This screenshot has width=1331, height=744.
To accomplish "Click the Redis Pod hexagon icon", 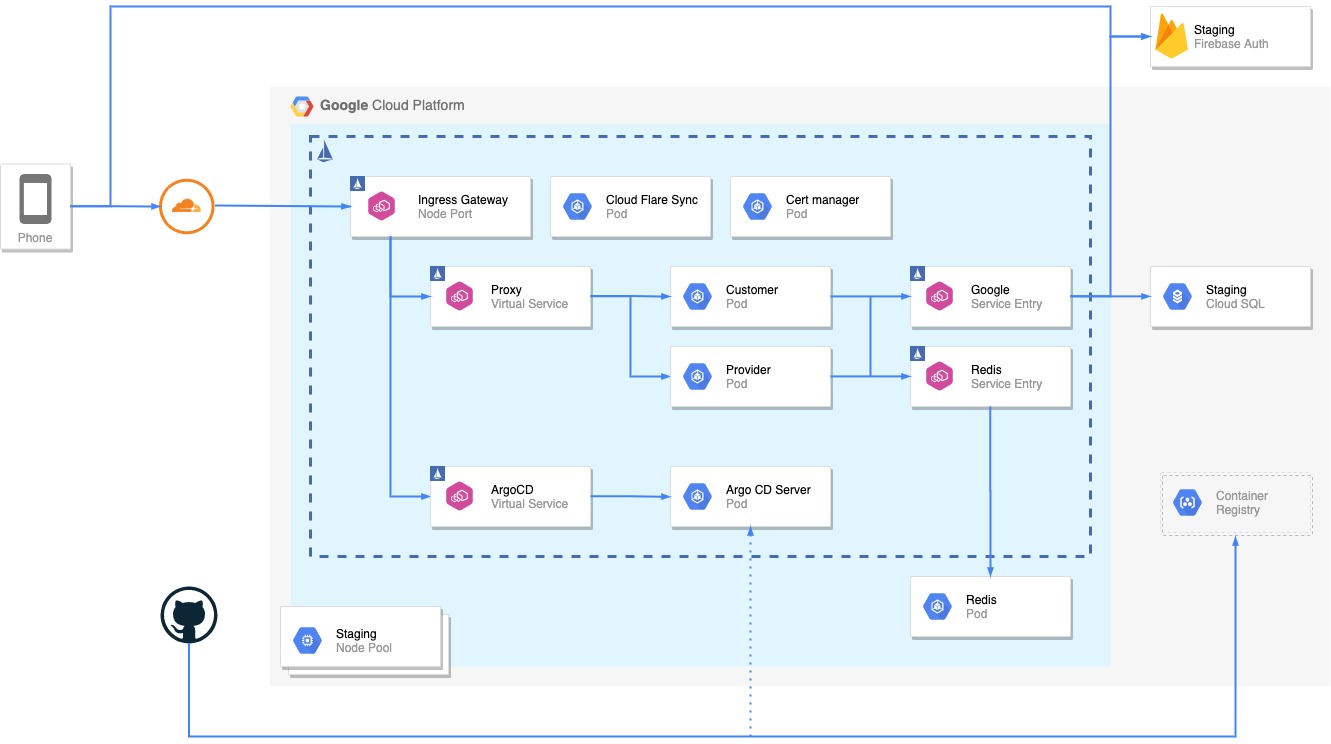I will tap(938, 606).
